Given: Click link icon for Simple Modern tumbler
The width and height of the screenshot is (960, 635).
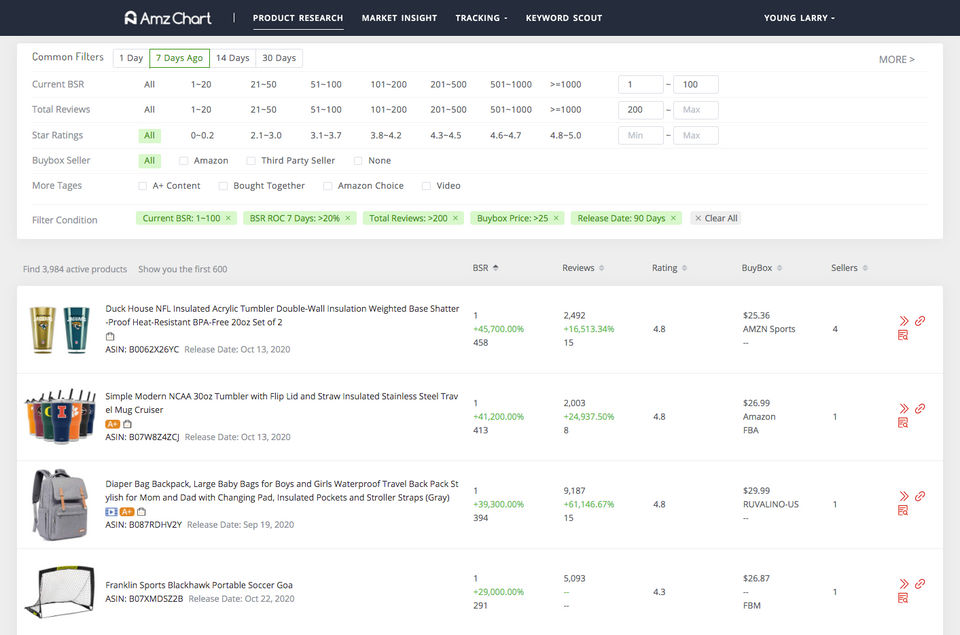Looking at the screenshot, I should (920, 408).
